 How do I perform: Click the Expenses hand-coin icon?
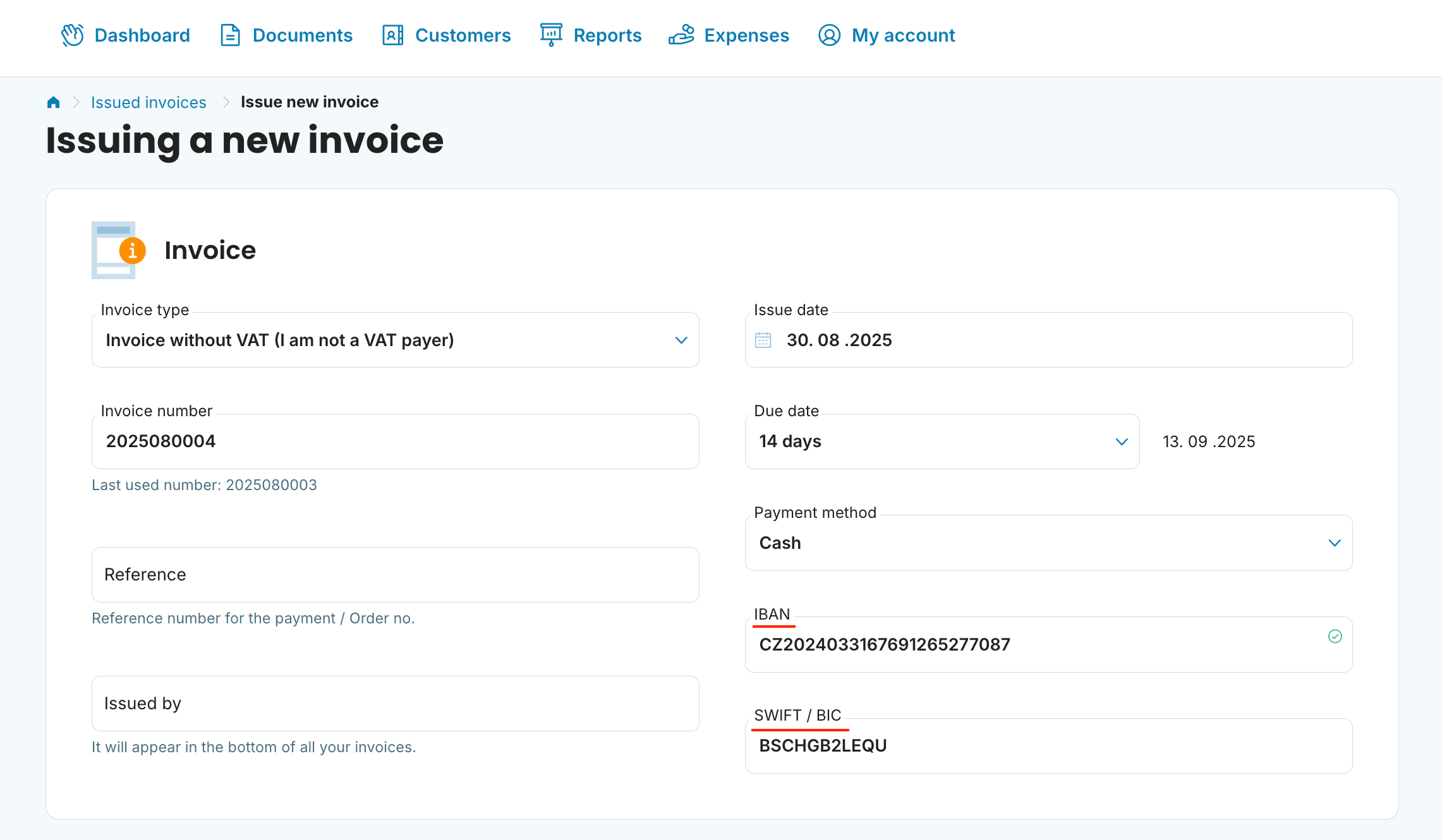point(681,35)
